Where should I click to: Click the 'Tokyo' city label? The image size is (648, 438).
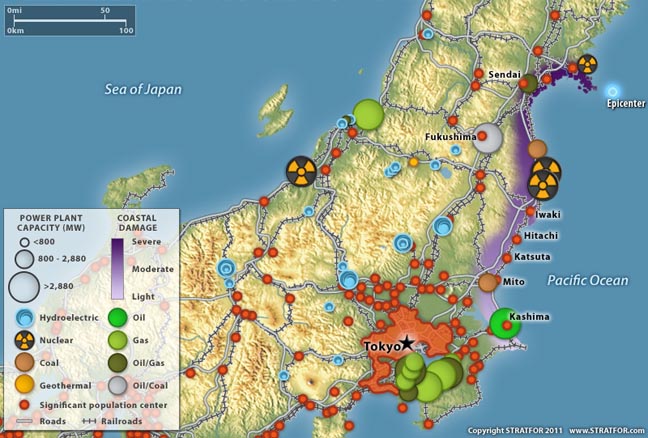(382, 346)
